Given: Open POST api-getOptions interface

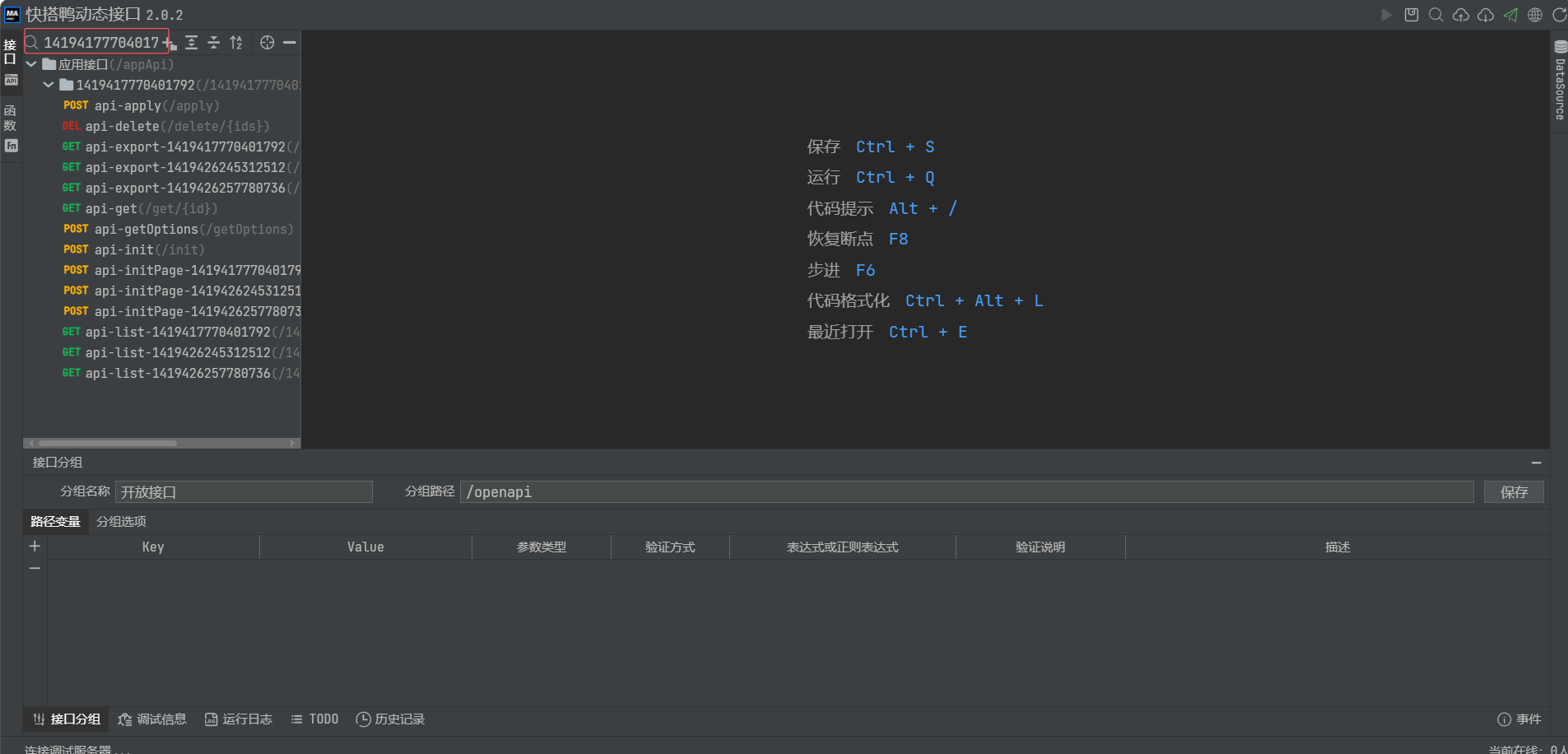Looking at the screenshot, I should 162,229.
